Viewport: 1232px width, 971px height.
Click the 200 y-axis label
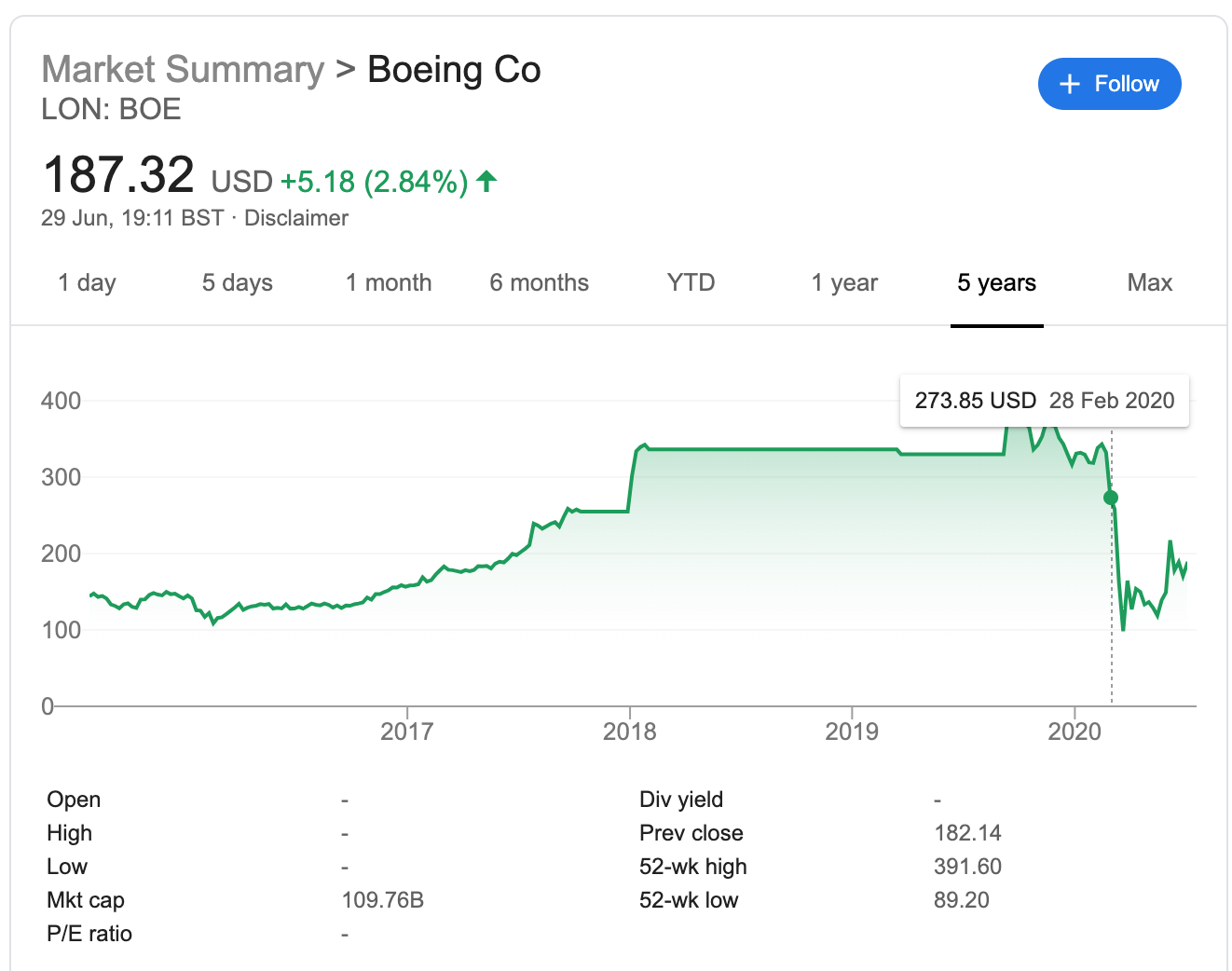pos(62,554)
